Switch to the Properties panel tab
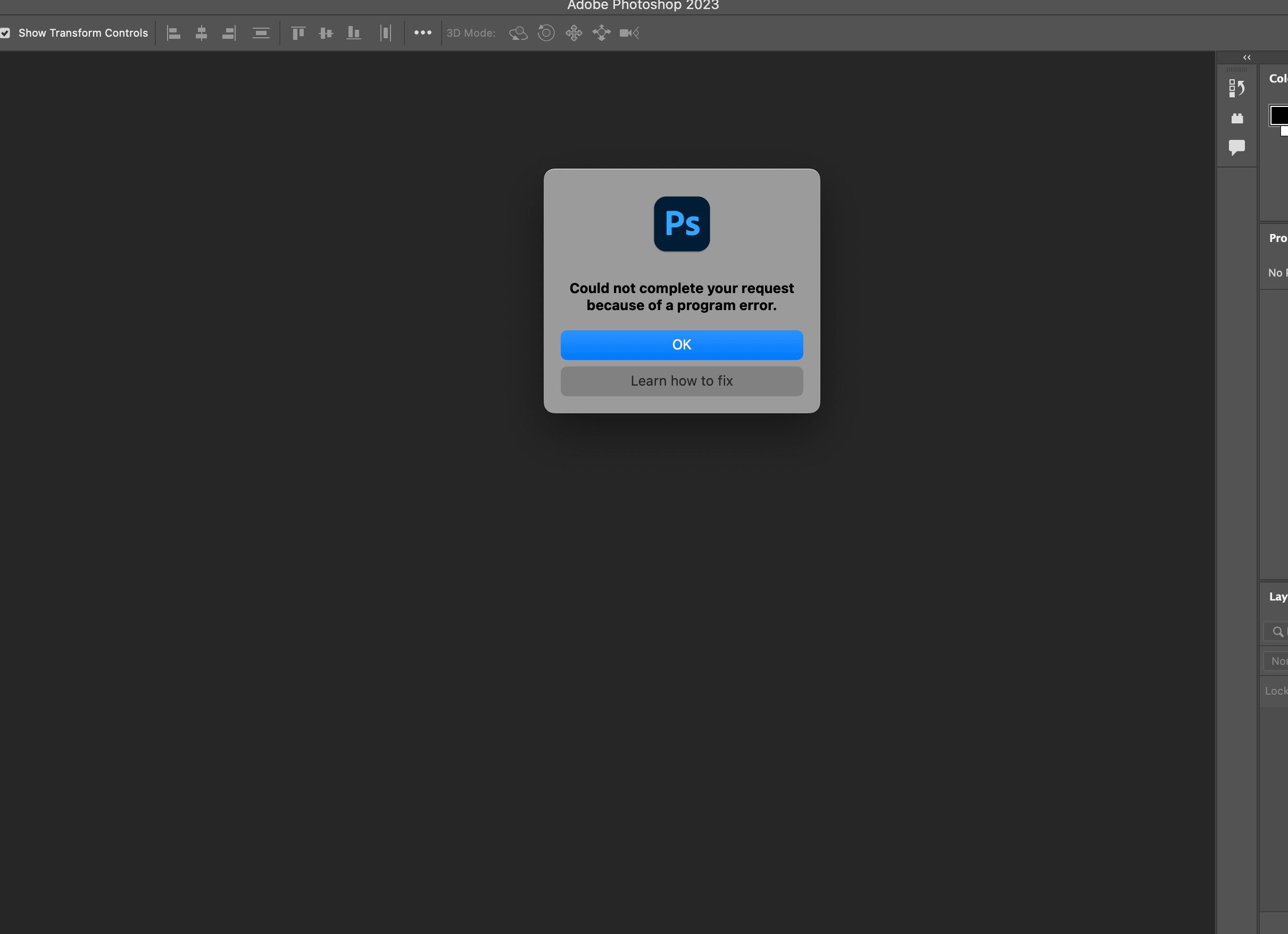Screen dimensions: 1288x934 click(1278, 238)
